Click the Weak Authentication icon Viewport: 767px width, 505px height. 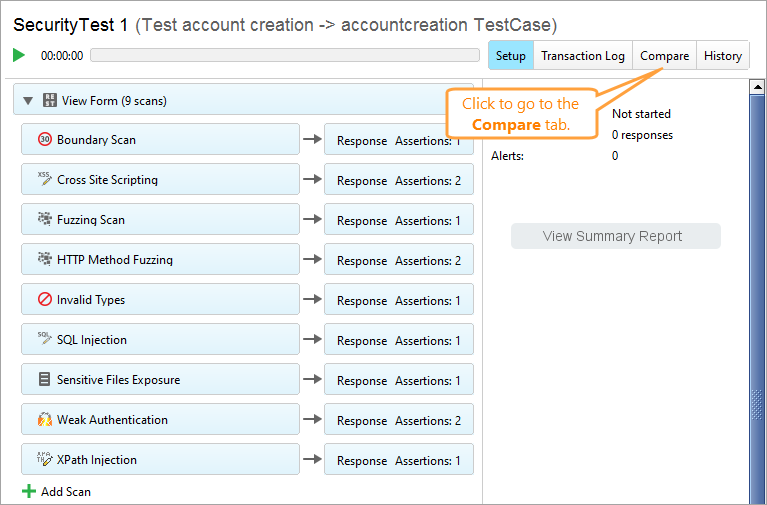[x=45, y=419]
